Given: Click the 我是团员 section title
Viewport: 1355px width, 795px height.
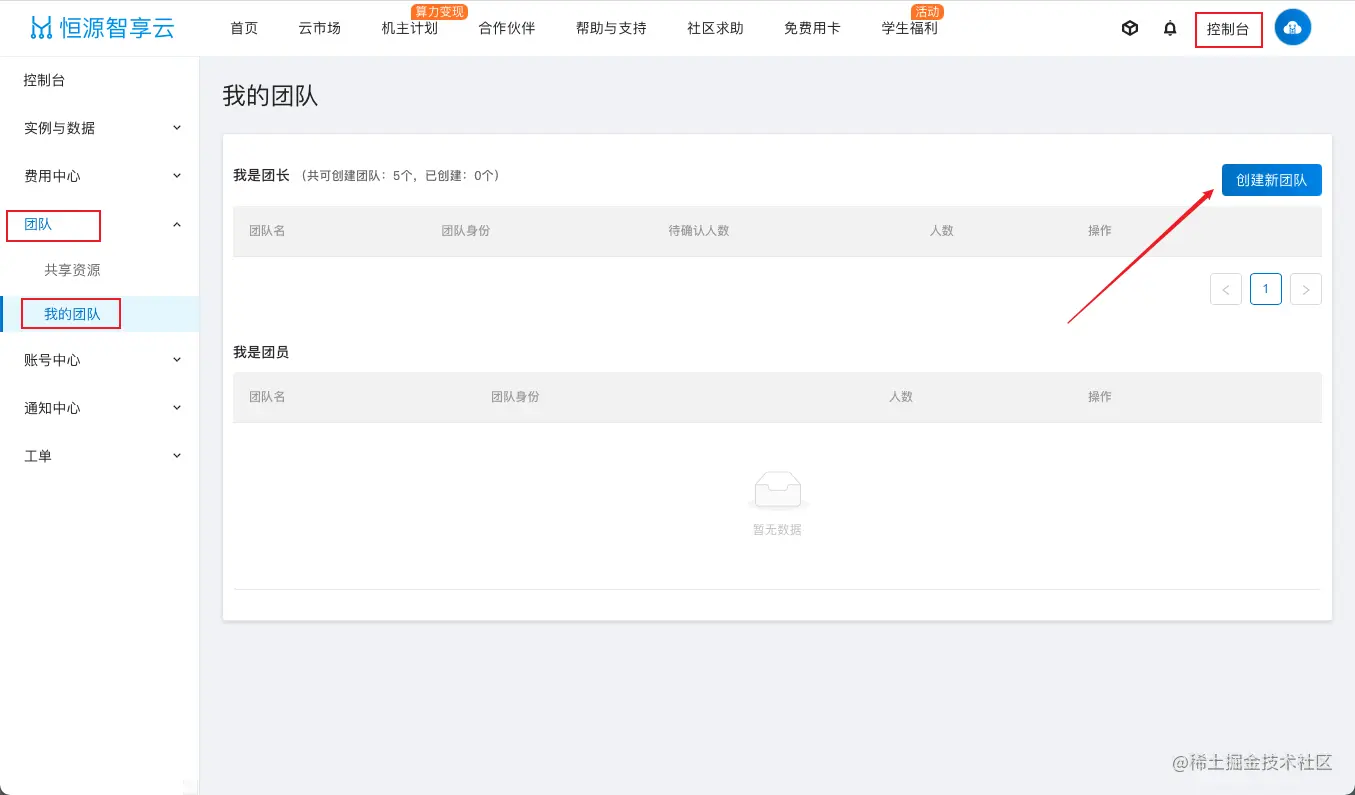Looking at the screenshot, I should [261, 352].
